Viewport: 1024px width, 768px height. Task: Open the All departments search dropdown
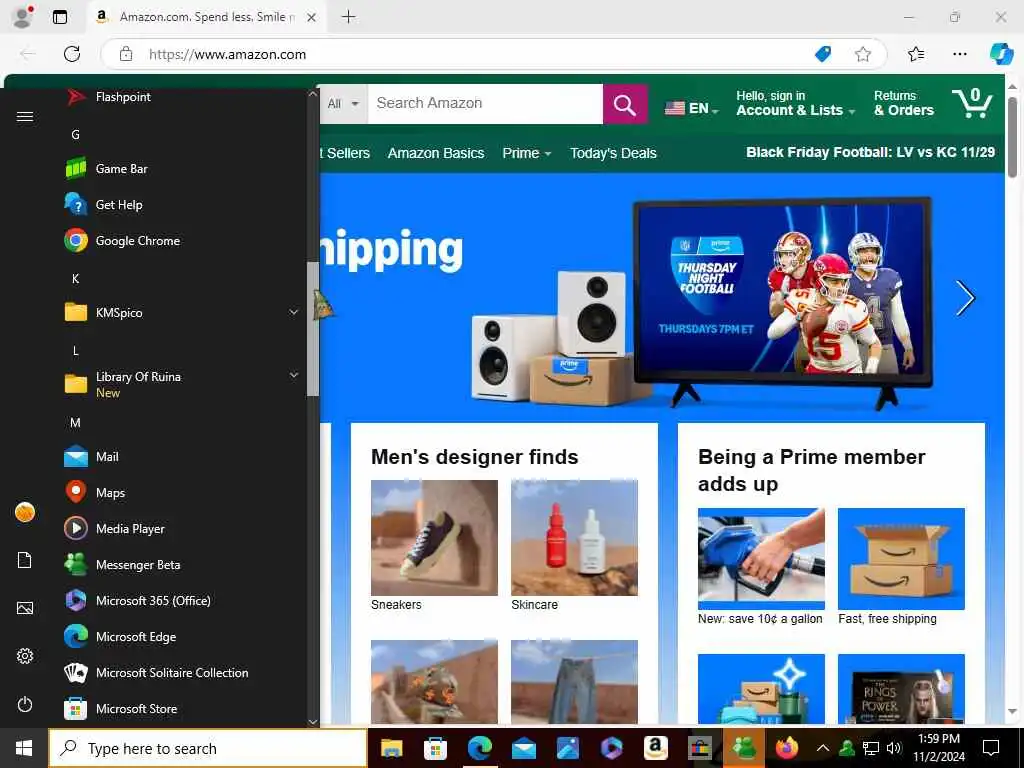[x=344, y=104]
